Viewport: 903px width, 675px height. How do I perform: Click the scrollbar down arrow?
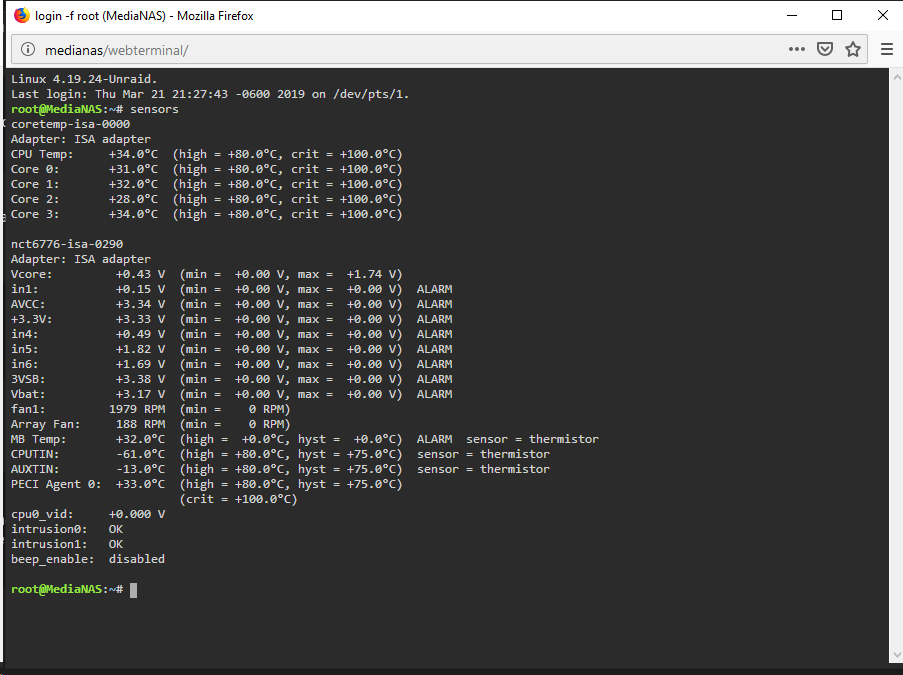[897, 655]
